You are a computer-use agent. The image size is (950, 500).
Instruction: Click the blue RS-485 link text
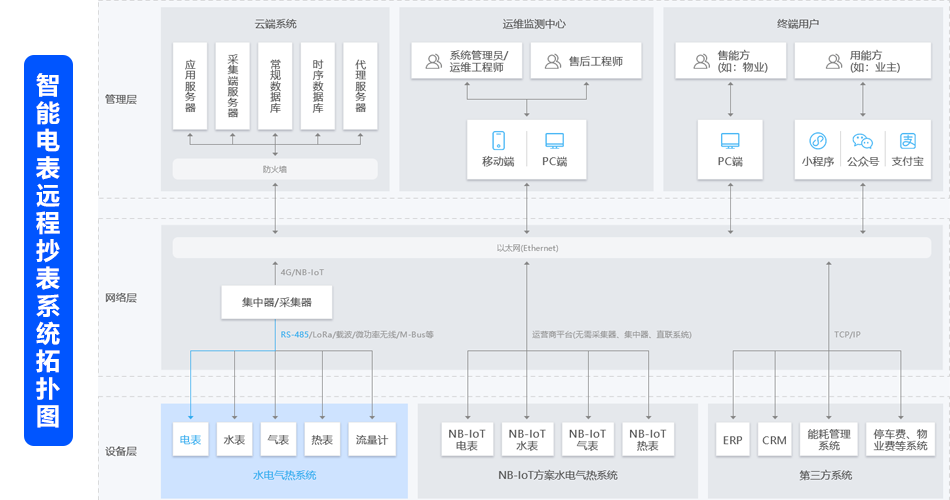294,335
